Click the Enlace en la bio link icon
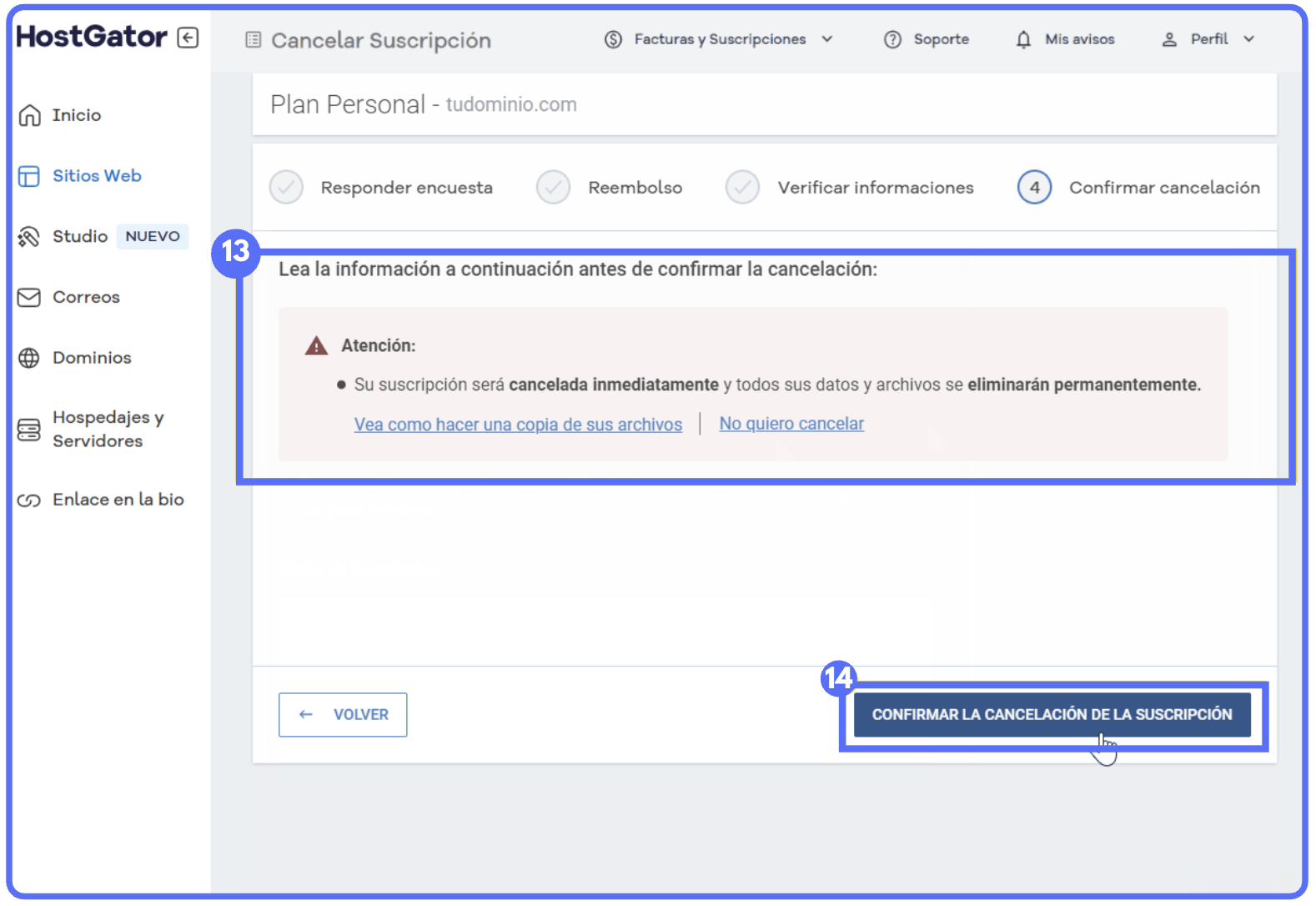The image size is (1316, 906). 29,501
